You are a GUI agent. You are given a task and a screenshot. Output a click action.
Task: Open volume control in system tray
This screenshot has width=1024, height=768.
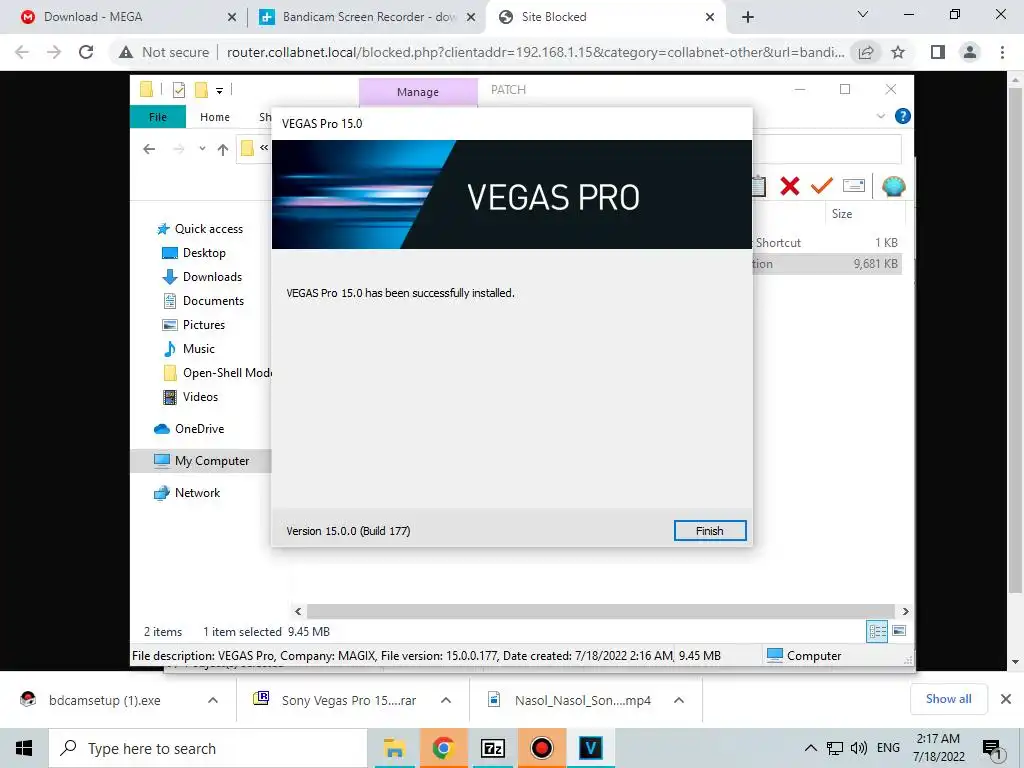(859, 748)
